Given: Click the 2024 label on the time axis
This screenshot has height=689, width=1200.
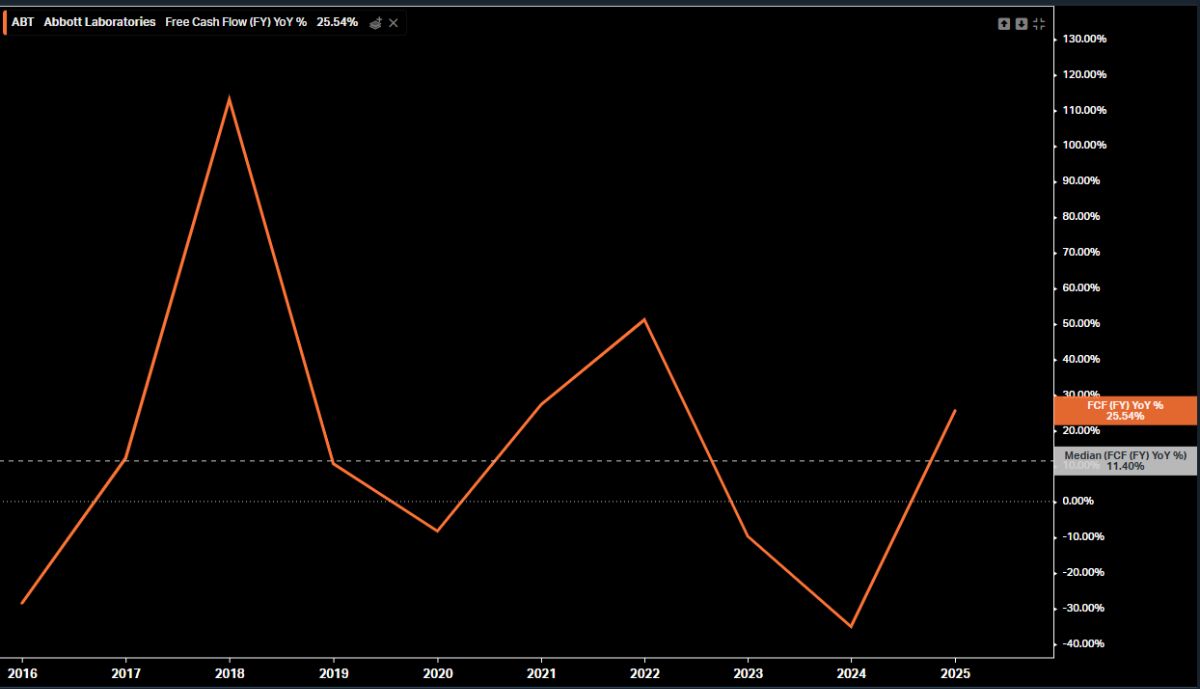Looking at the screenshot, I should [851, 673].
